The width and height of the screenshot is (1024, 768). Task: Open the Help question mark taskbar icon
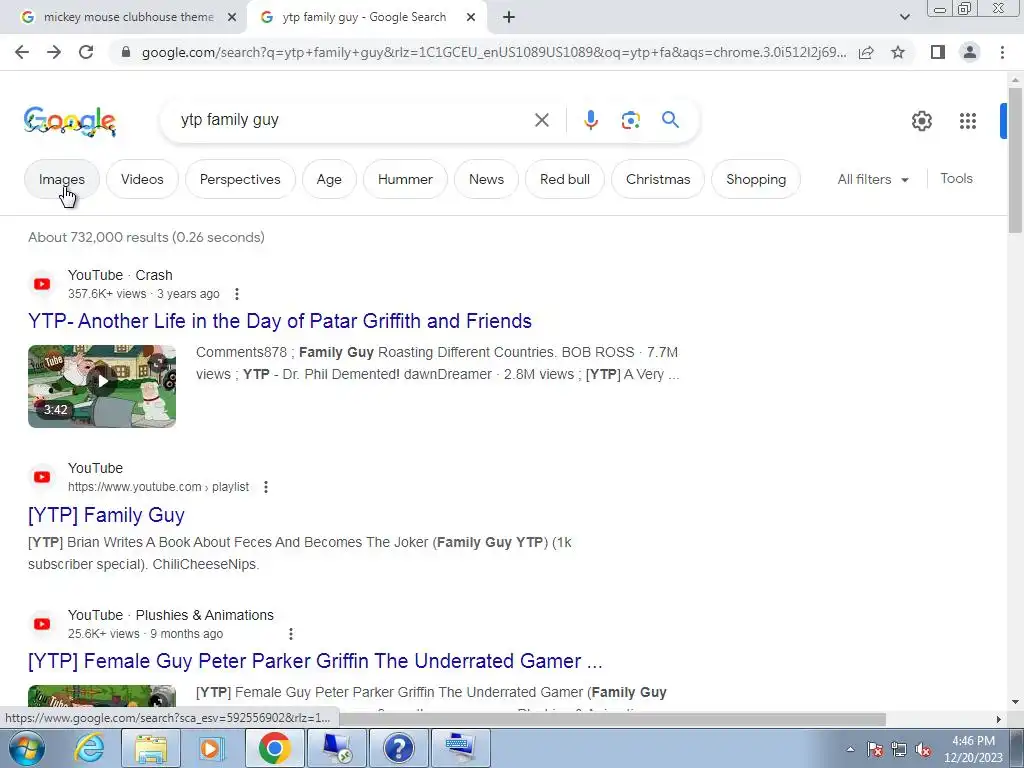(398, 748)
